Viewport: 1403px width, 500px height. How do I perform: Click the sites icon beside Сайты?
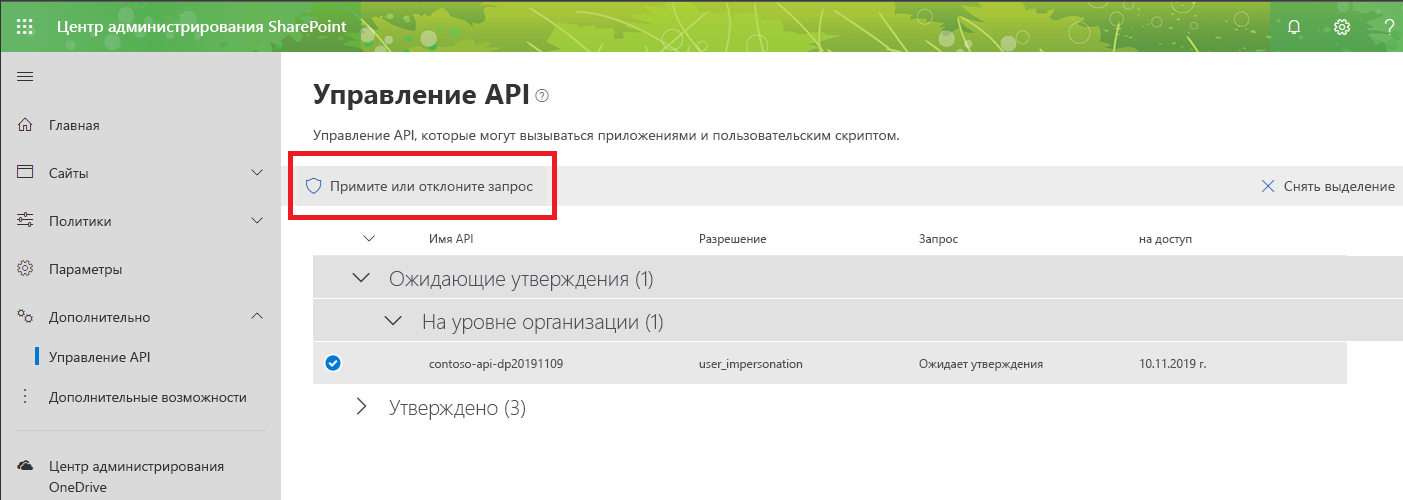tap(26, 173)
